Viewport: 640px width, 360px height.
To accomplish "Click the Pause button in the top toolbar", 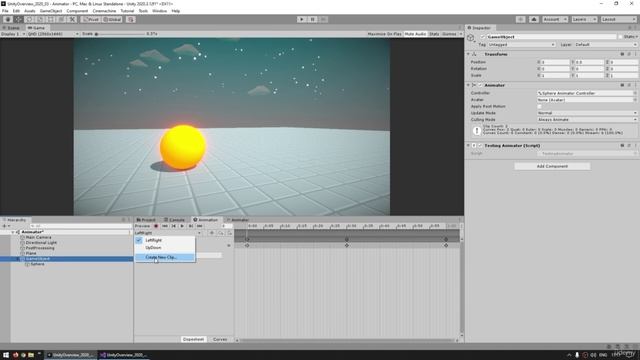I will click(312, 19).
